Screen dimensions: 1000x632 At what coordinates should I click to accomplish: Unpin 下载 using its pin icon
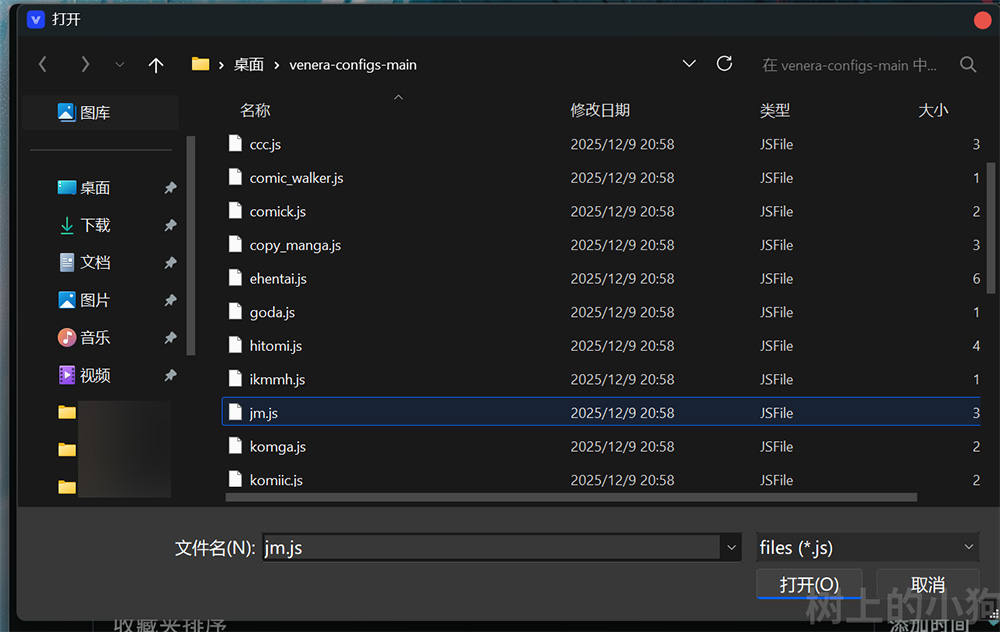pos(170,226)
